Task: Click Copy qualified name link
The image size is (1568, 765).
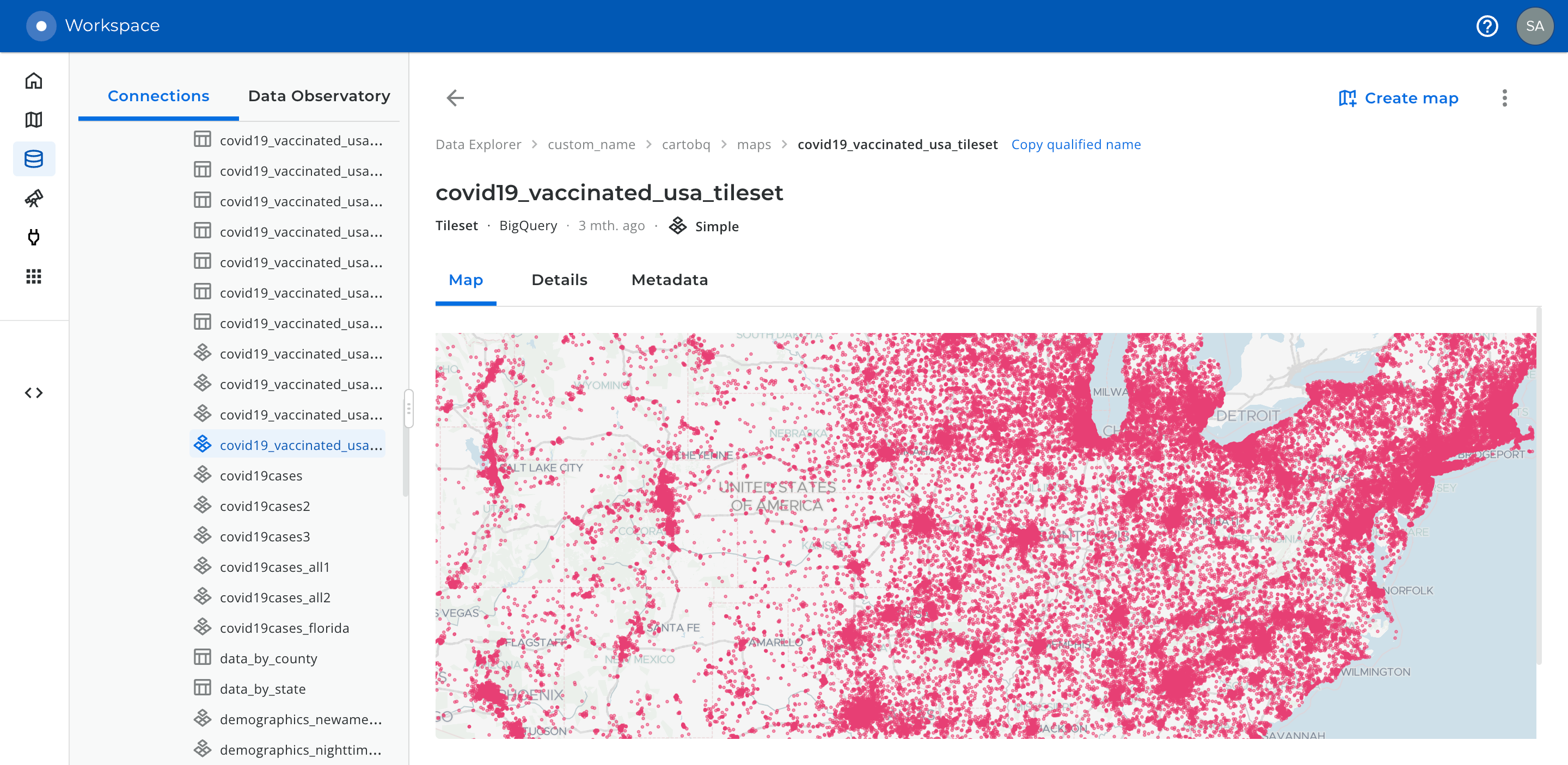Action: pos(1076,145)
